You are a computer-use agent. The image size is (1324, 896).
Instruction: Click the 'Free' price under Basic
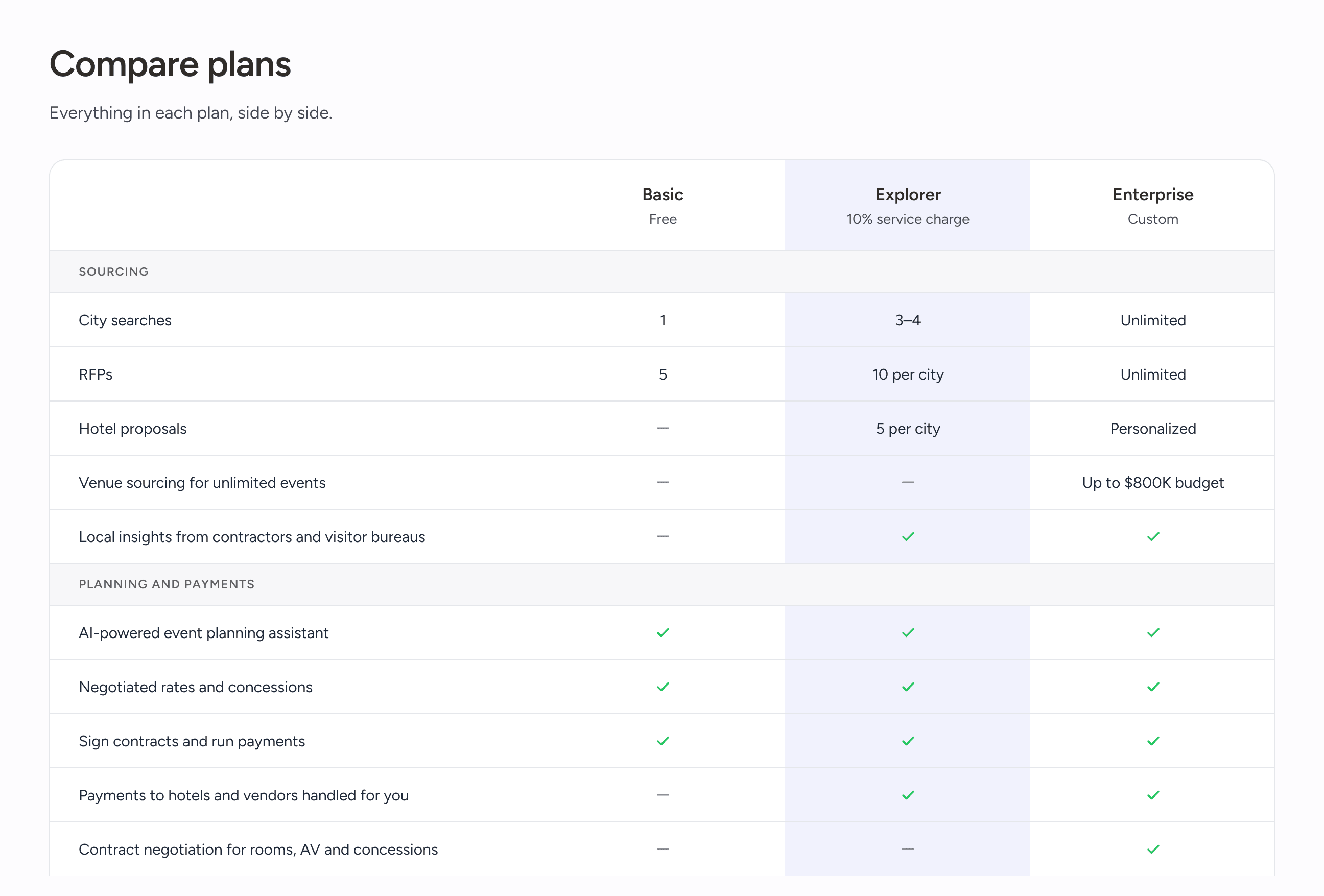(x=663, y=219)
